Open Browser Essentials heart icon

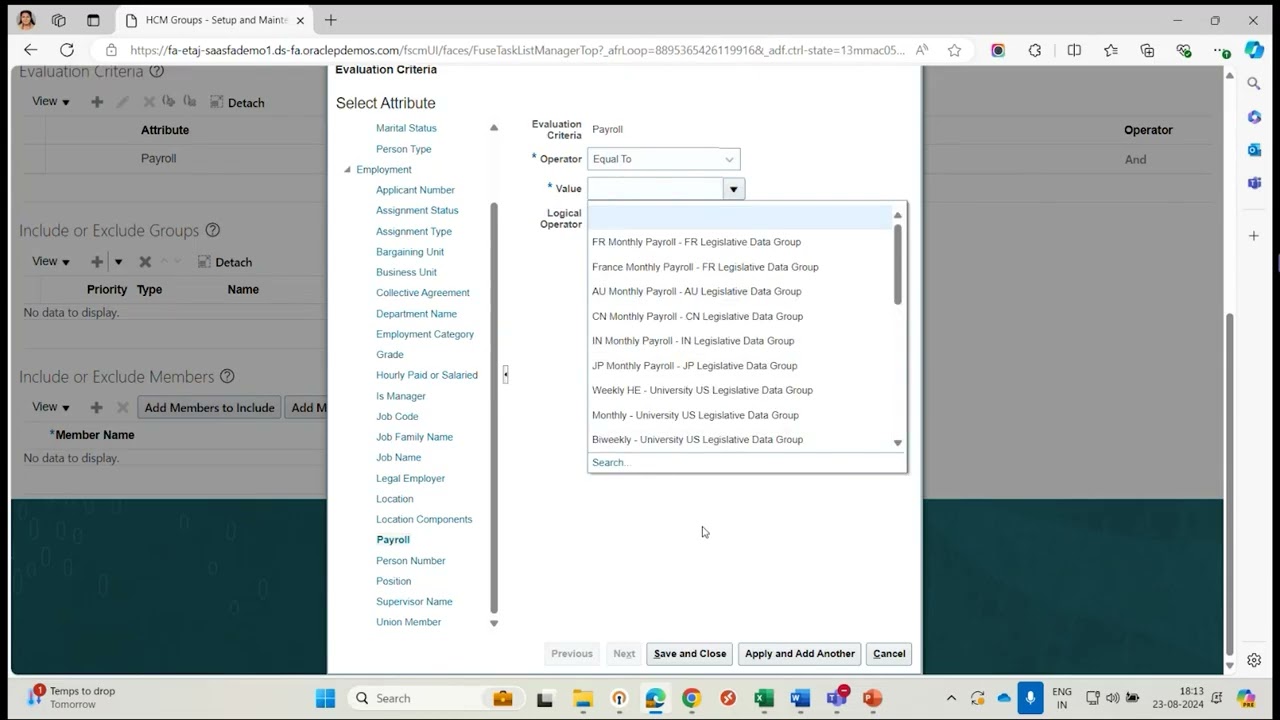(1185, 50)
